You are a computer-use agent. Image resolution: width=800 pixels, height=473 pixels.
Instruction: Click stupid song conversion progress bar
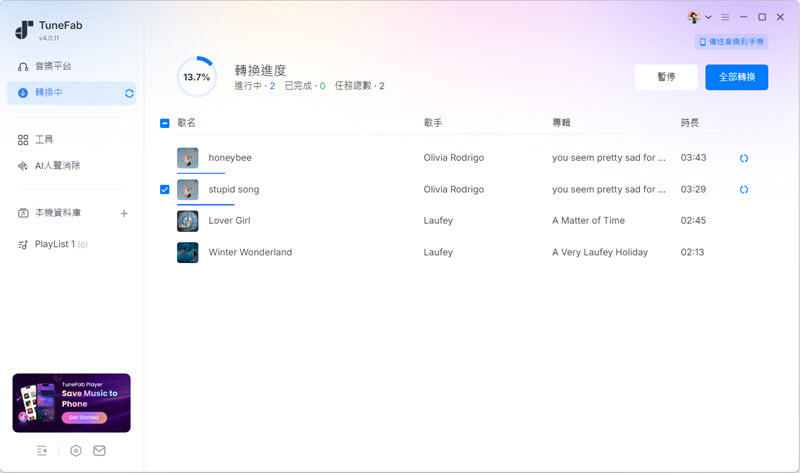coord(206,205)
